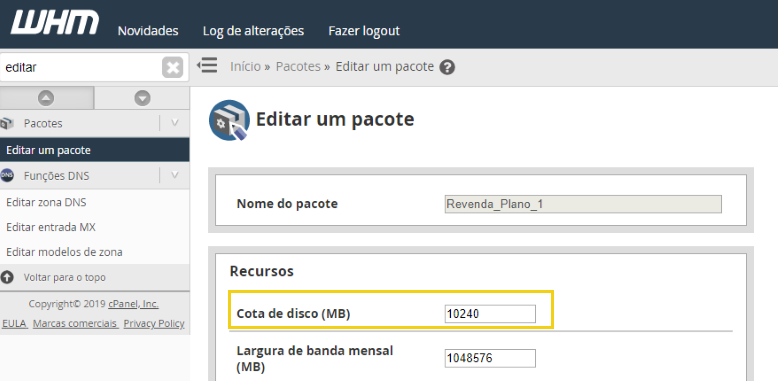Toggle the sidebar hamburger menu icon

207,65
